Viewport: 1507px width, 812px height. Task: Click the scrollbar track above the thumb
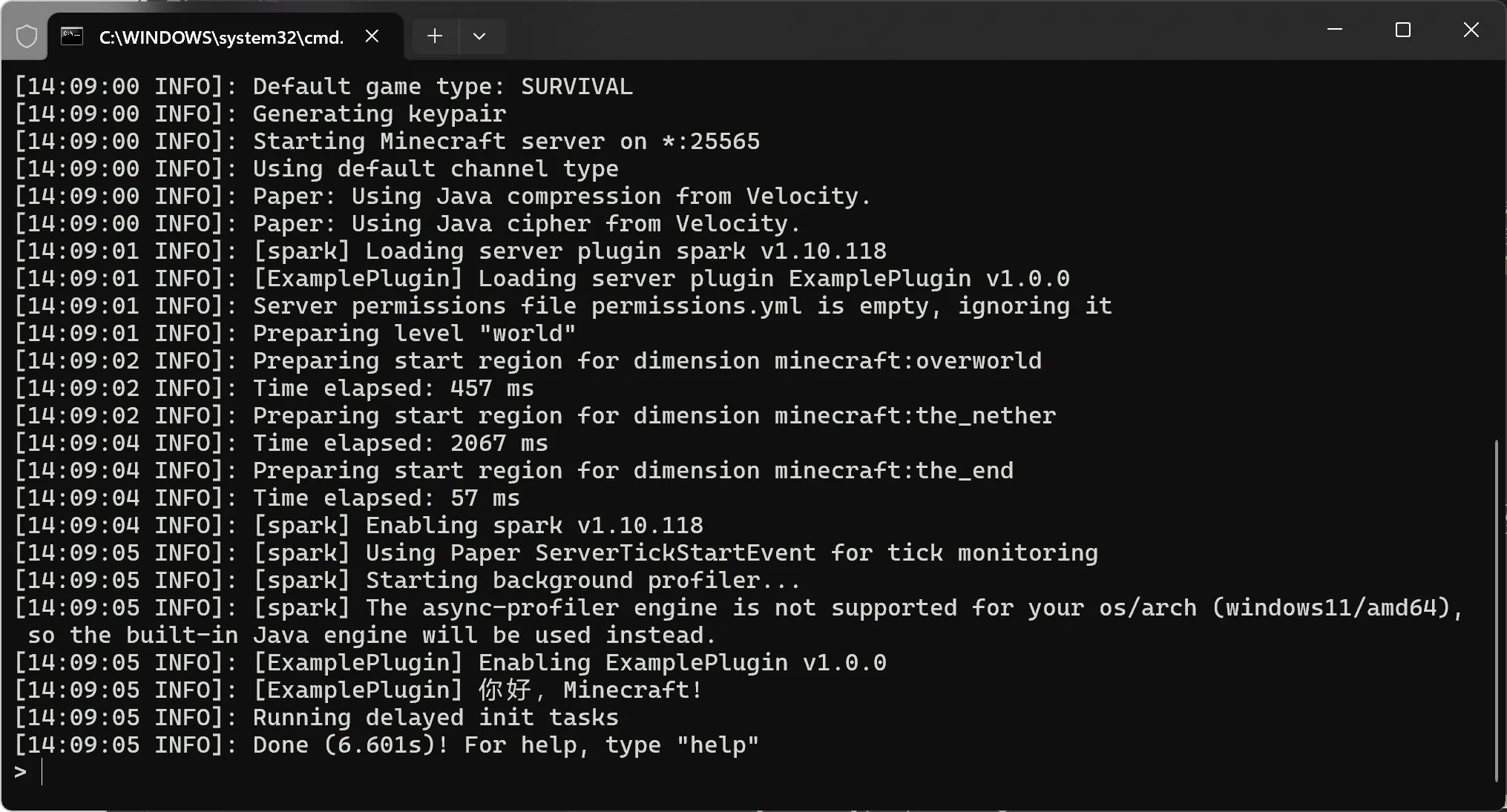(1497, 252)
